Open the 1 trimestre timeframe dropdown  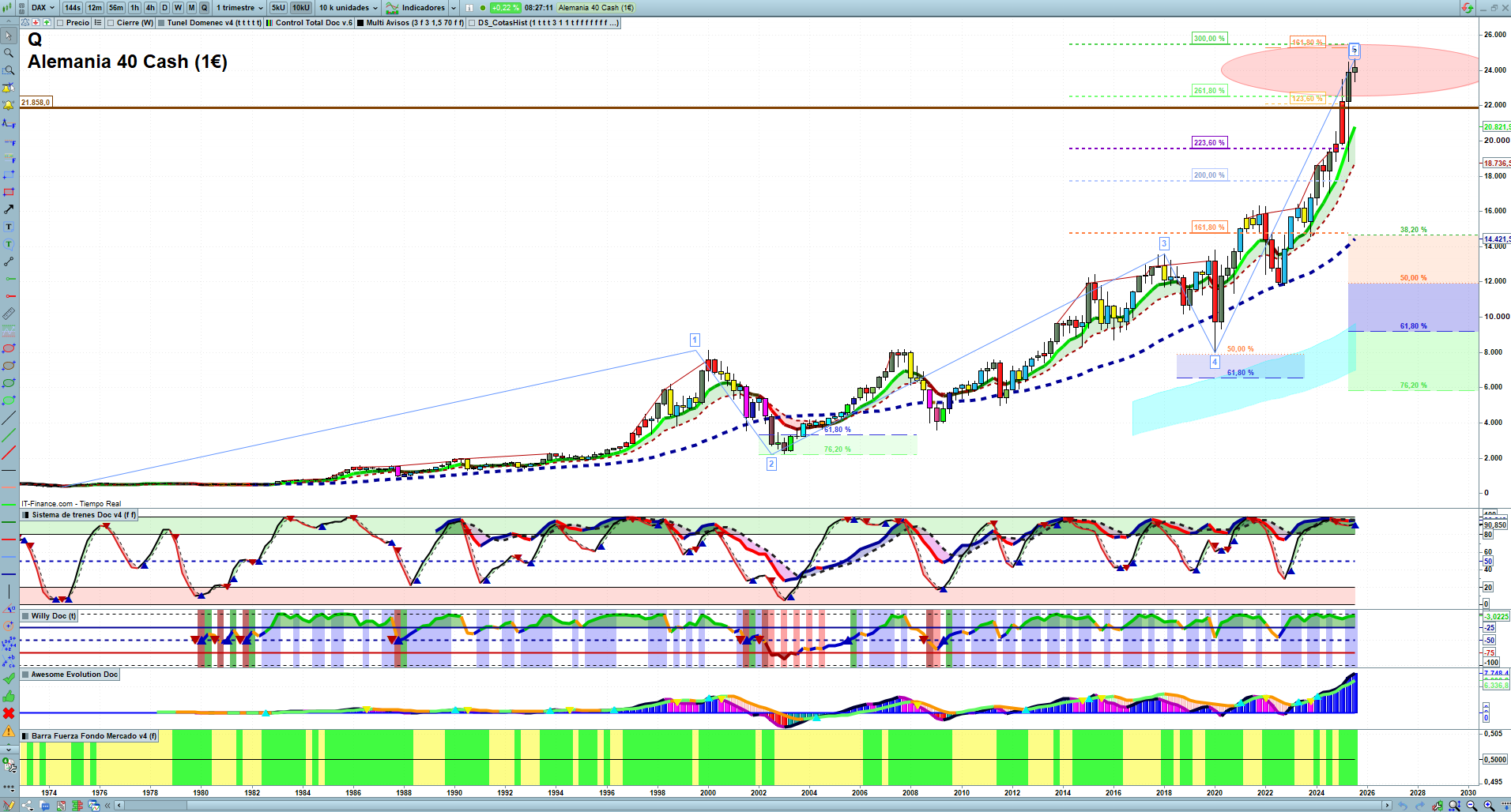[x=240, y=8]
